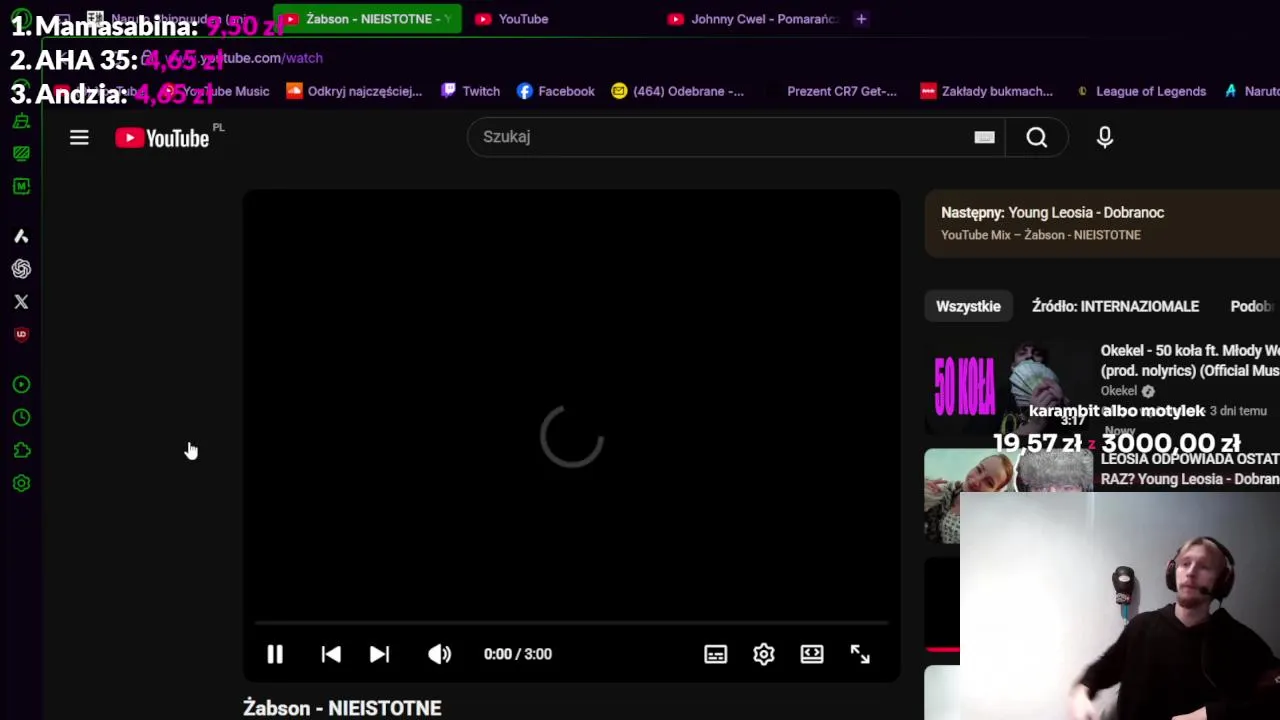Skip to the previous video
Viewport: 1280px width, 720px height.
coord(331,654)
